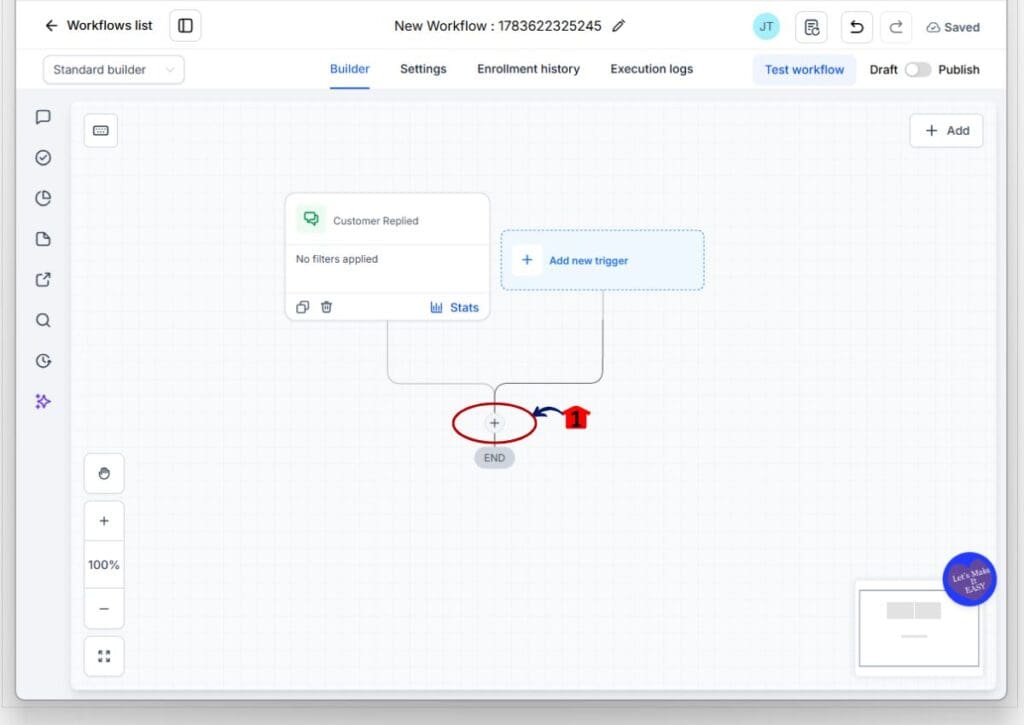This screenshot has width=1024, height=725.
Task: Toggle the Draft/Publish switch
Action: pos(918,70)
